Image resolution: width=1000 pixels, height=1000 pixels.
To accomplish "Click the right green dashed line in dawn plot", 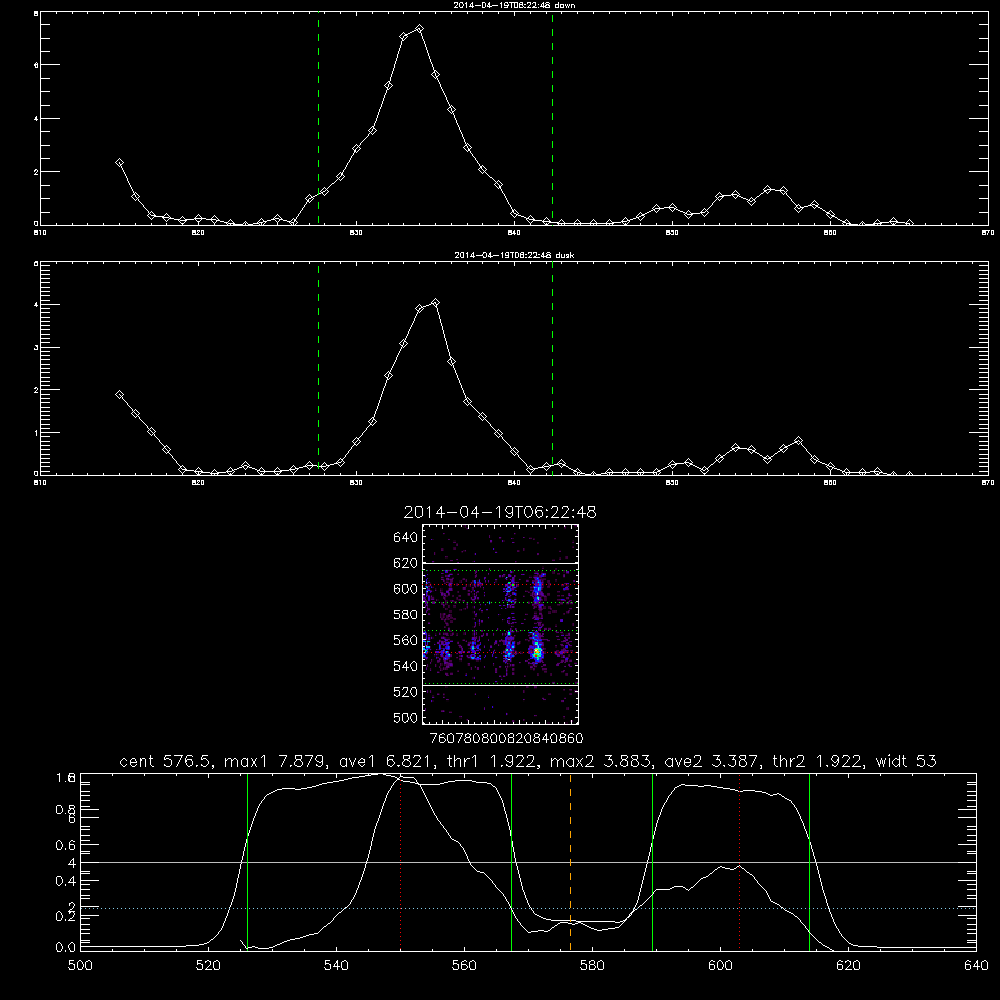I will coord(552,119).
